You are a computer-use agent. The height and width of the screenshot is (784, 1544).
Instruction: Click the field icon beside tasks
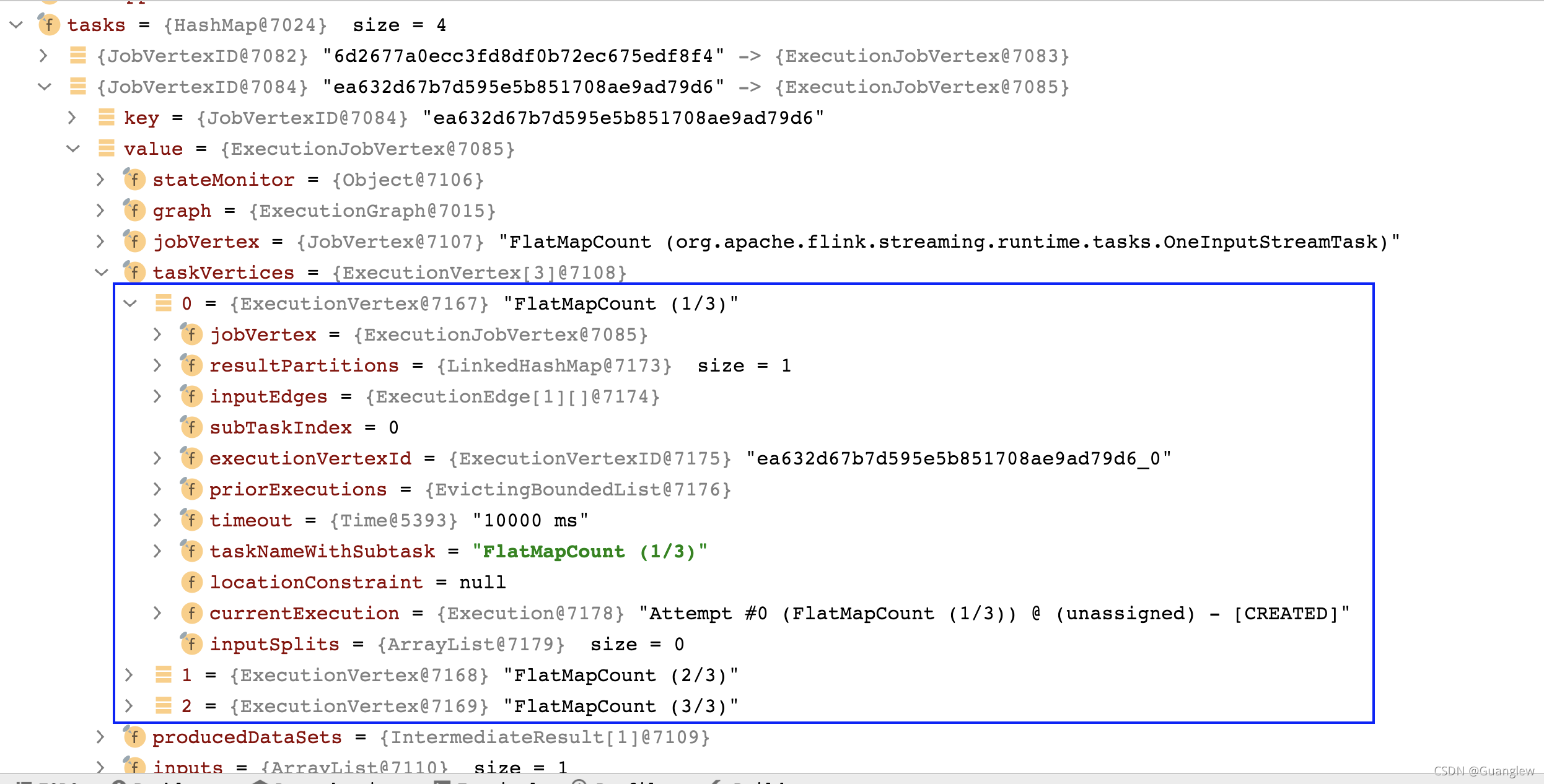point(48,25)
